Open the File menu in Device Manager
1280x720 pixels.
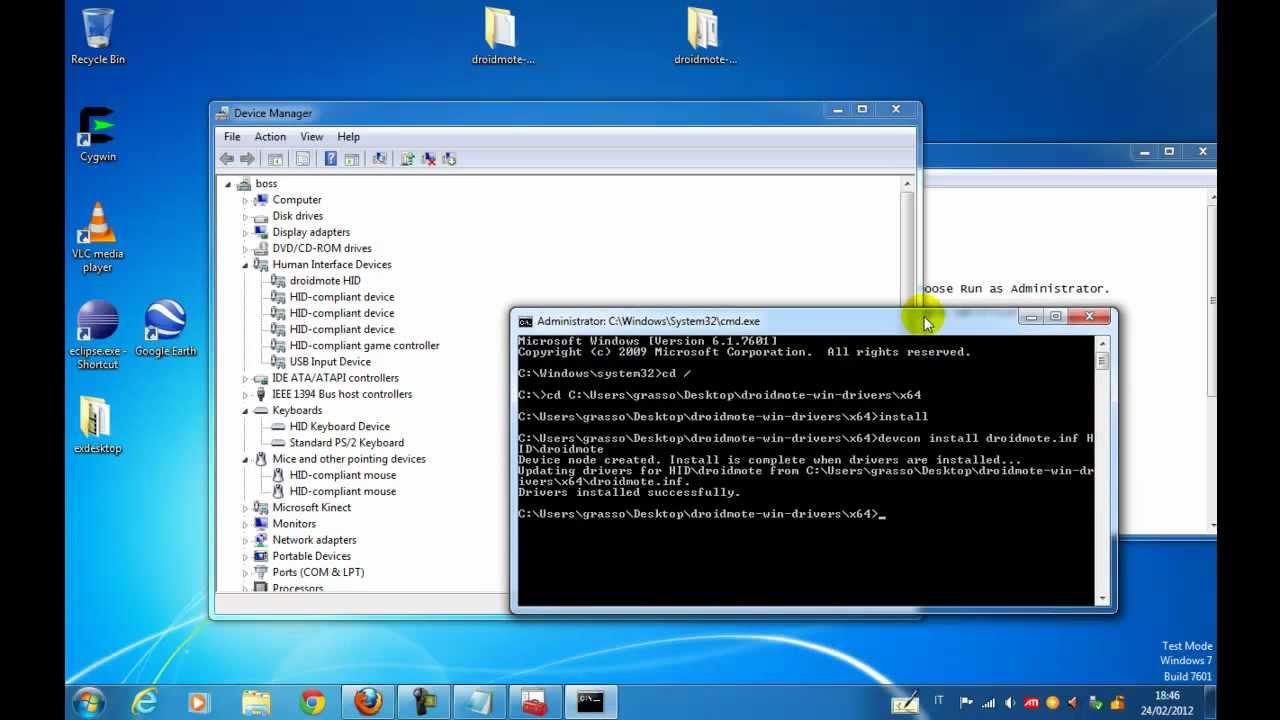232,137
